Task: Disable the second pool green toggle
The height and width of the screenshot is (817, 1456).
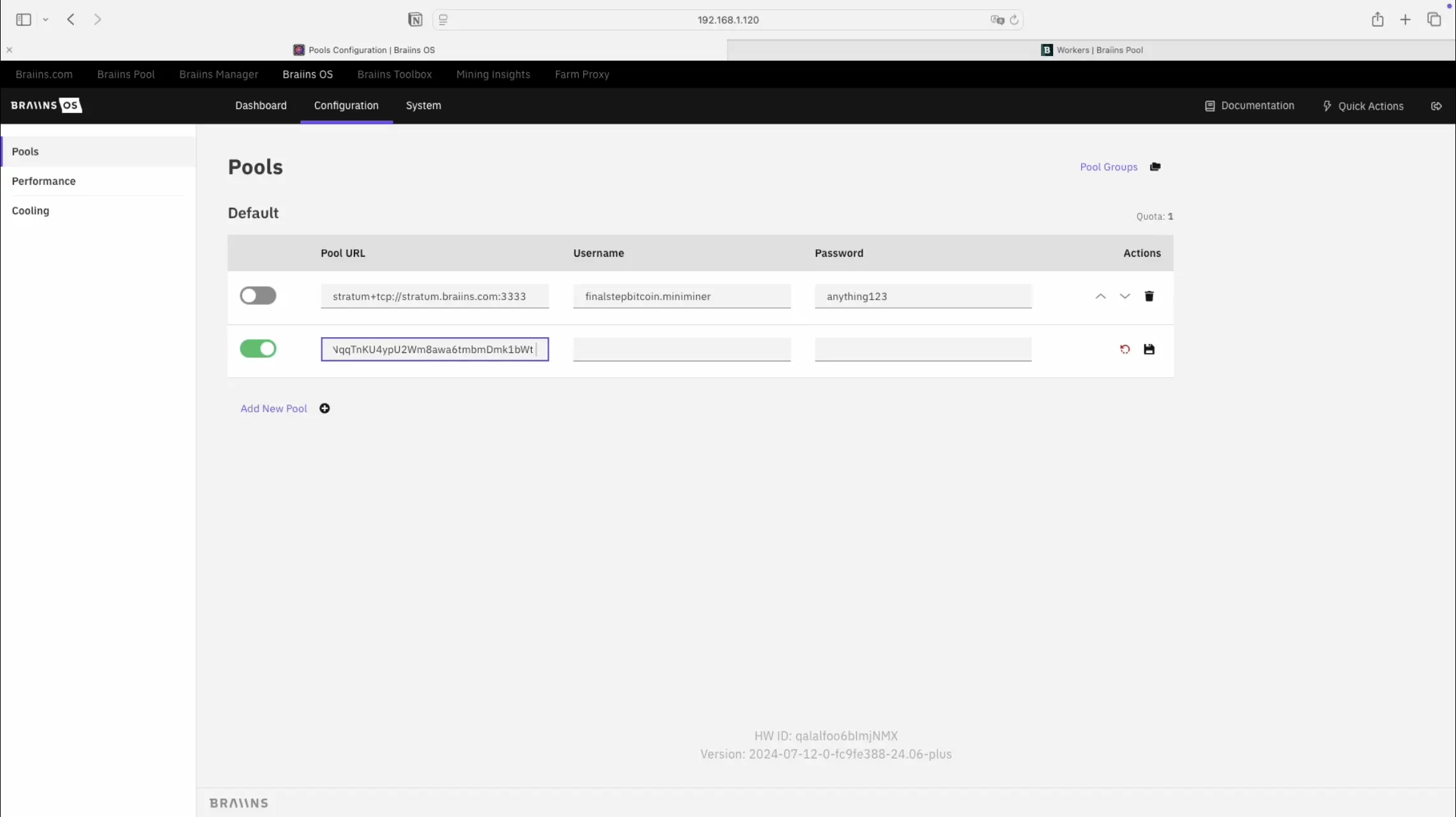Action: click(258, 349)
